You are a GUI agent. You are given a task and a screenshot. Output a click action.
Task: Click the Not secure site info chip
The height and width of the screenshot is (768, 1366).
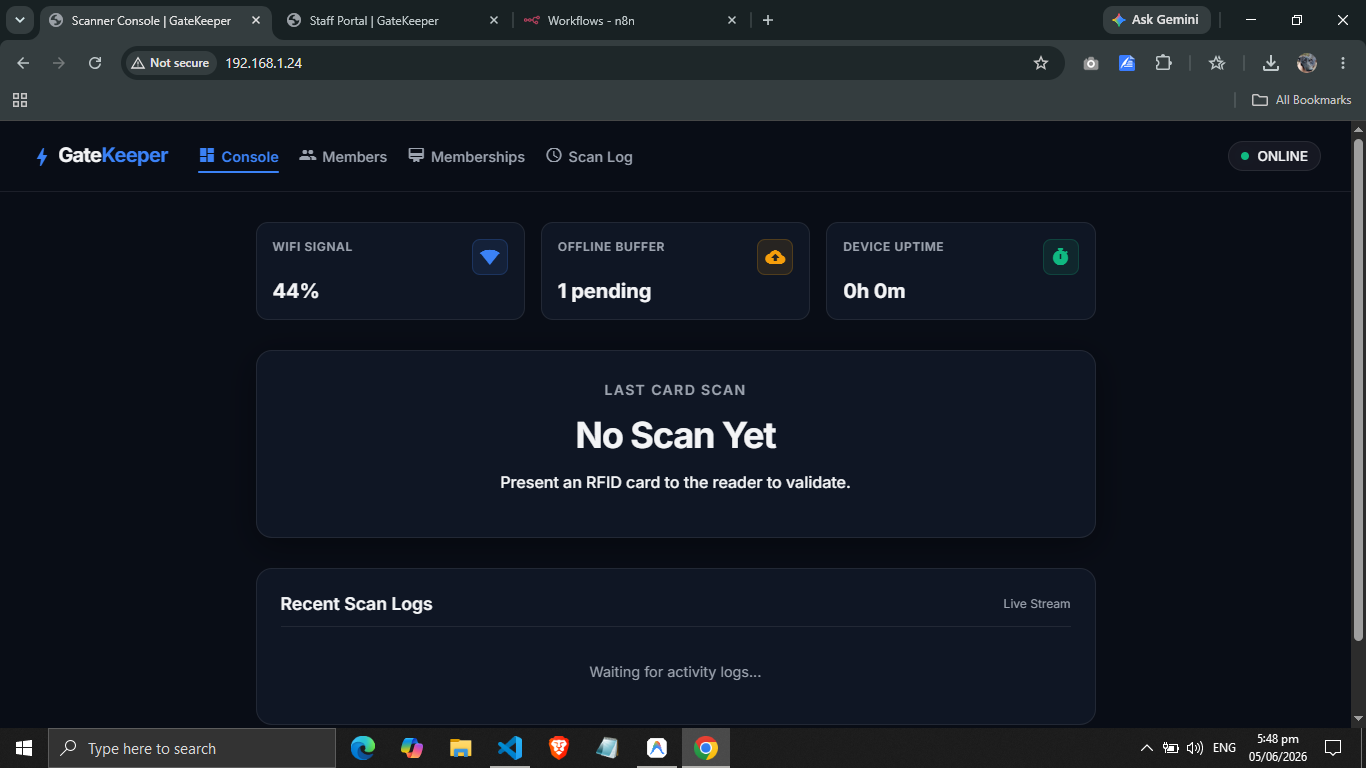[x=170, y=63]
